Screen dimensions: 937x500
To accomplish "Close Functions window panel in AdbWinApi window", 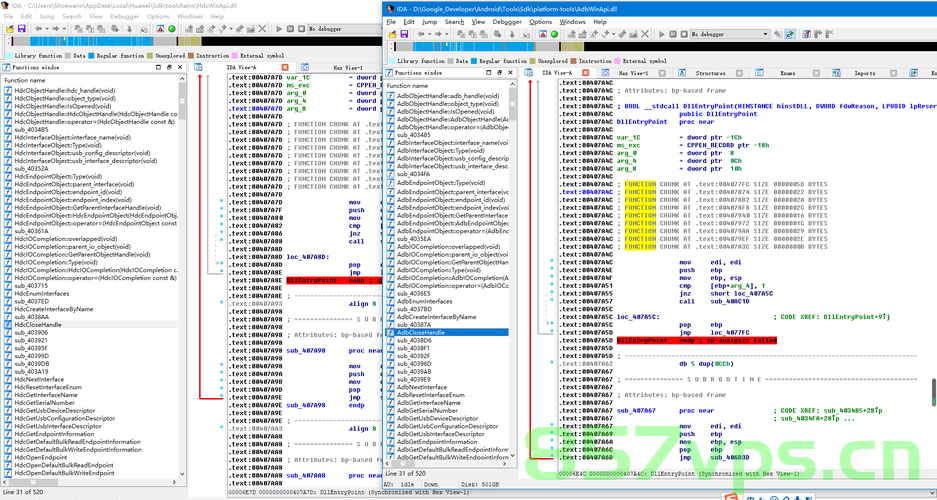I will [x=511, y=72].
